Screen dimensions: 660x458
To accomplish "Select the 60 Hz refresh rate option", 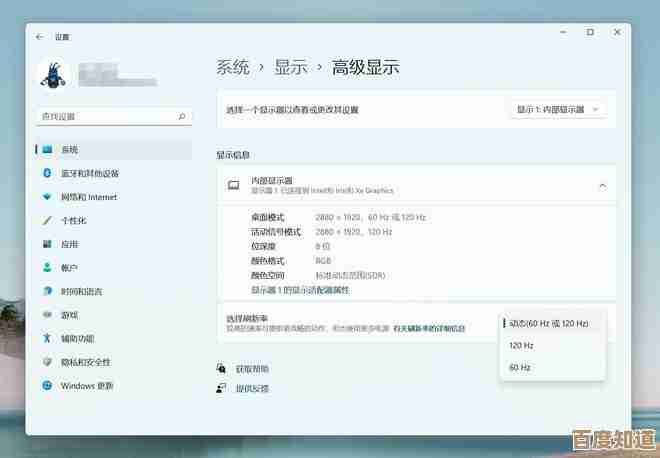I will 553,367.
